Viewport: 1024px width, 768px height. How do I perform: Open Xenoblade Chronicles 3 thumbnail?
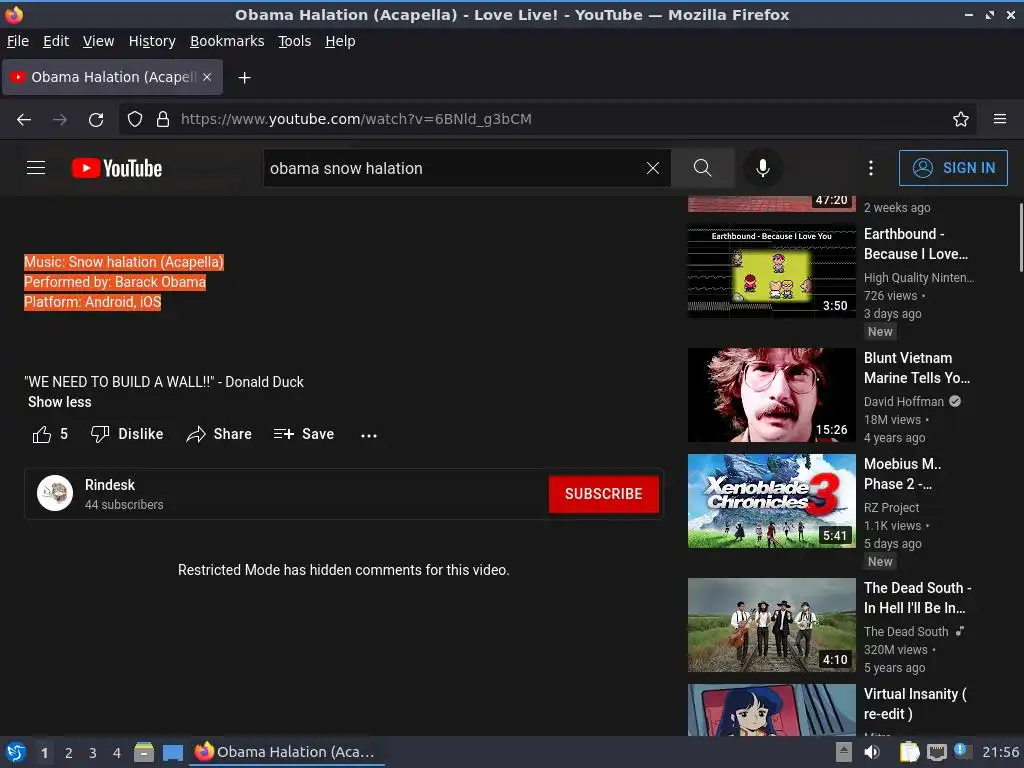pyautogui.click(x=772, y=501)
